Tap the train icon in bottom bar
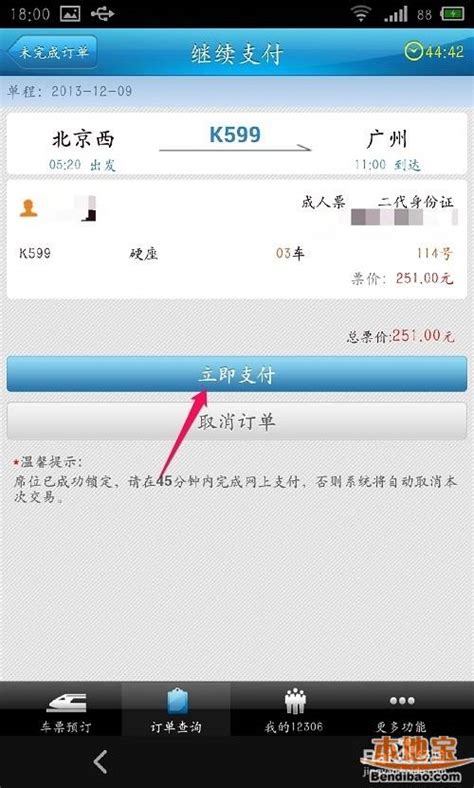The width and height of the screenshot is (474, 788). coord(66,702)
